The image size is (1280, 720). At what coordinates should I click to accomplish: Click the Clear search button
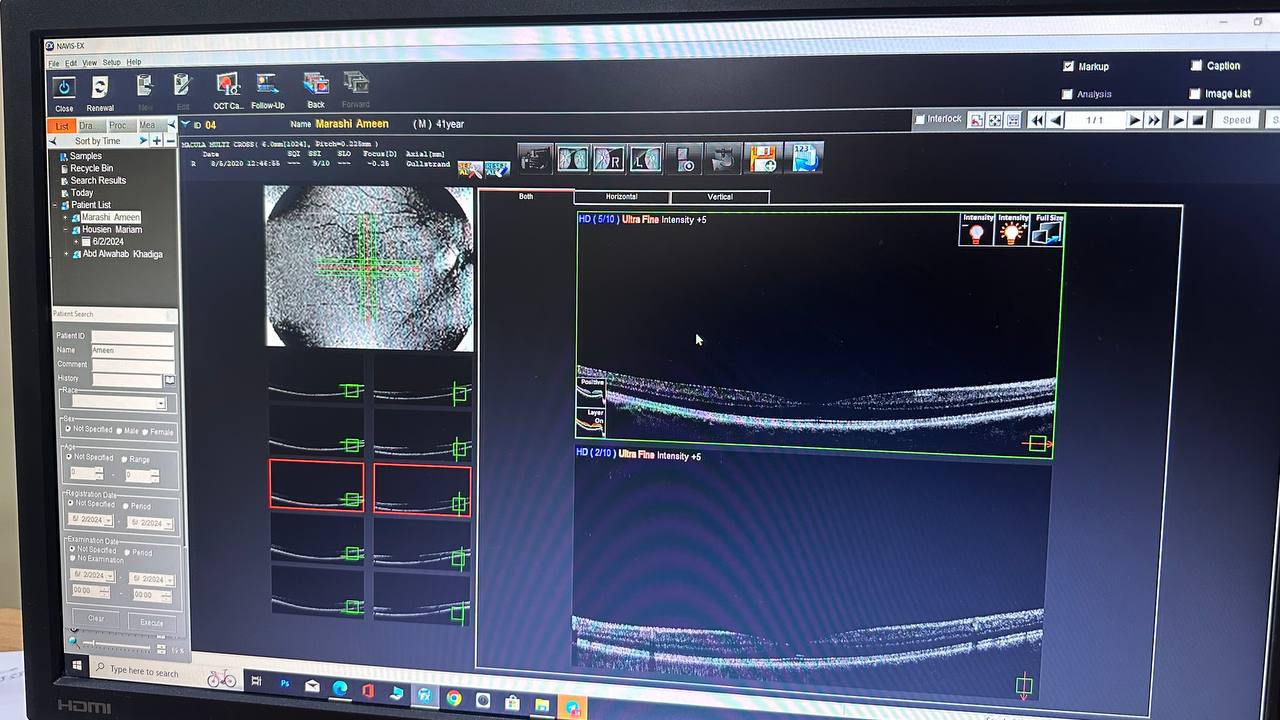pos(96,619)
